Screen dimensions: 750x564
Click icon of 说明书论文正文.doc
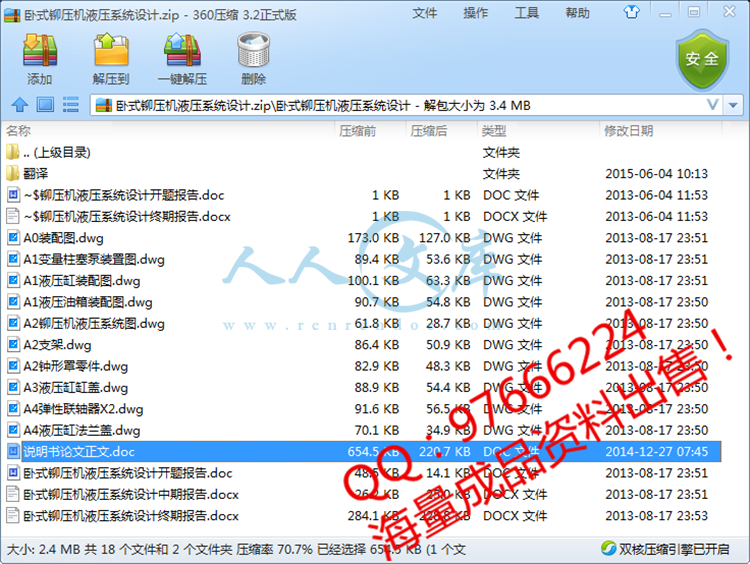13,451
